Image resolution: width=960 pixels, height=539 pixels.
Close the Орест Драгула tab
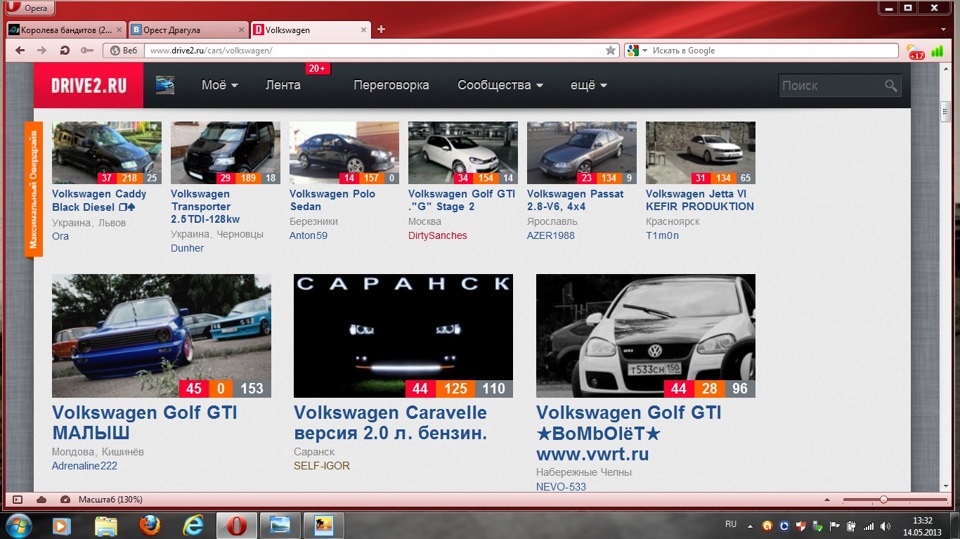[x=241, y=29]
